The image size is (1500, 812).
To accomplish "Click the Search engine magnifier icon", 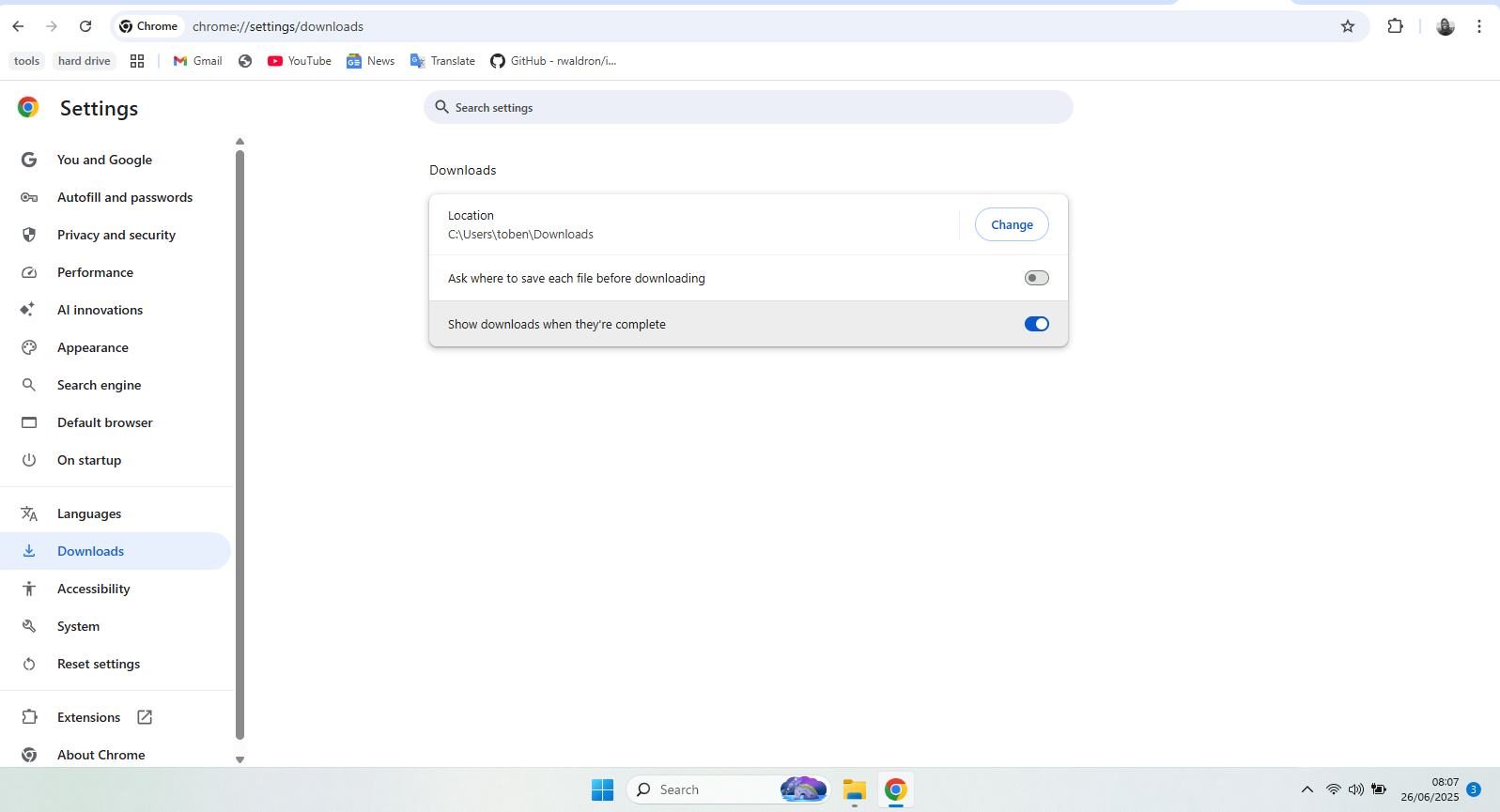I will coord(29,385).
